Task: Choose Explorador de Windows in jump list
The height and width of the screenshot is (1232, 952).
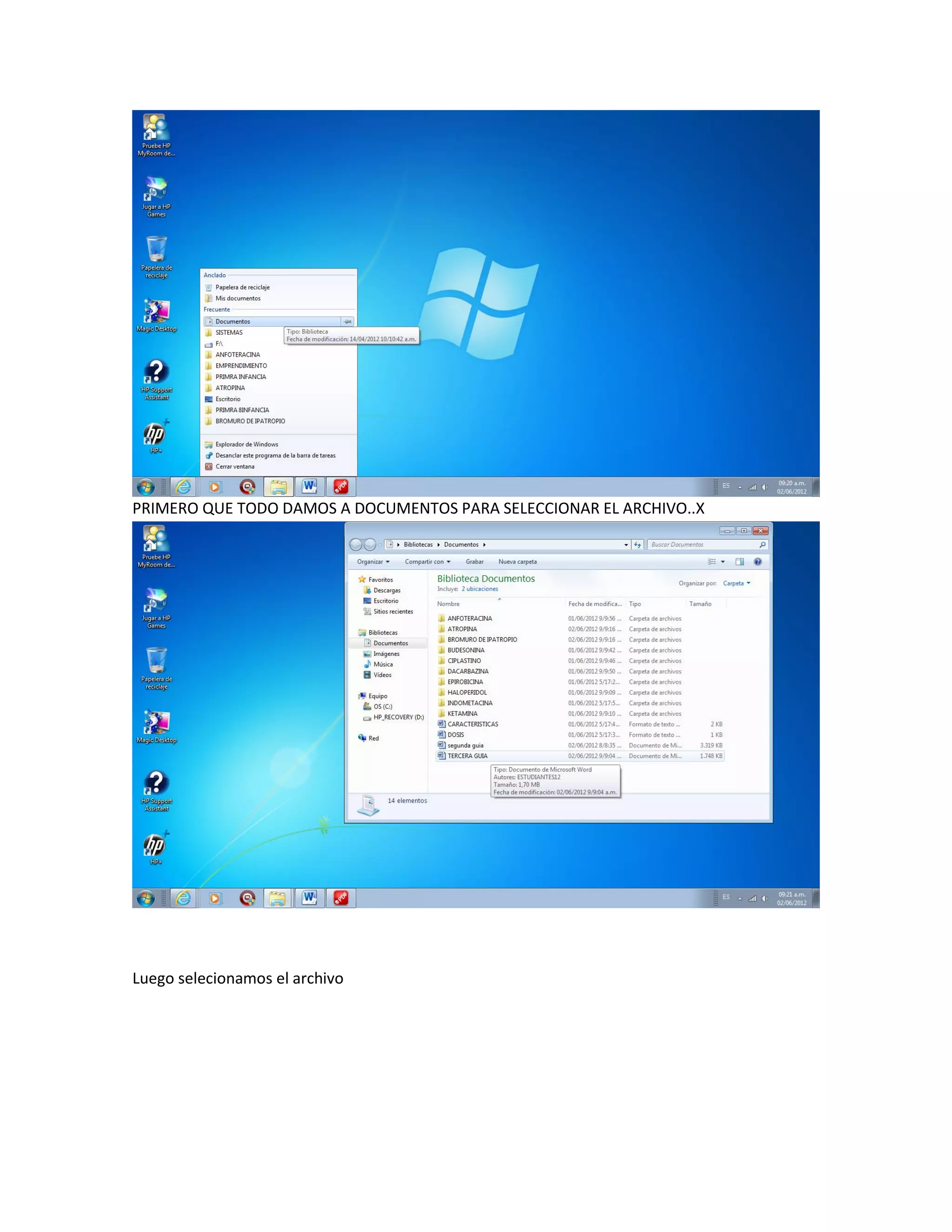Action: [246, 444]
